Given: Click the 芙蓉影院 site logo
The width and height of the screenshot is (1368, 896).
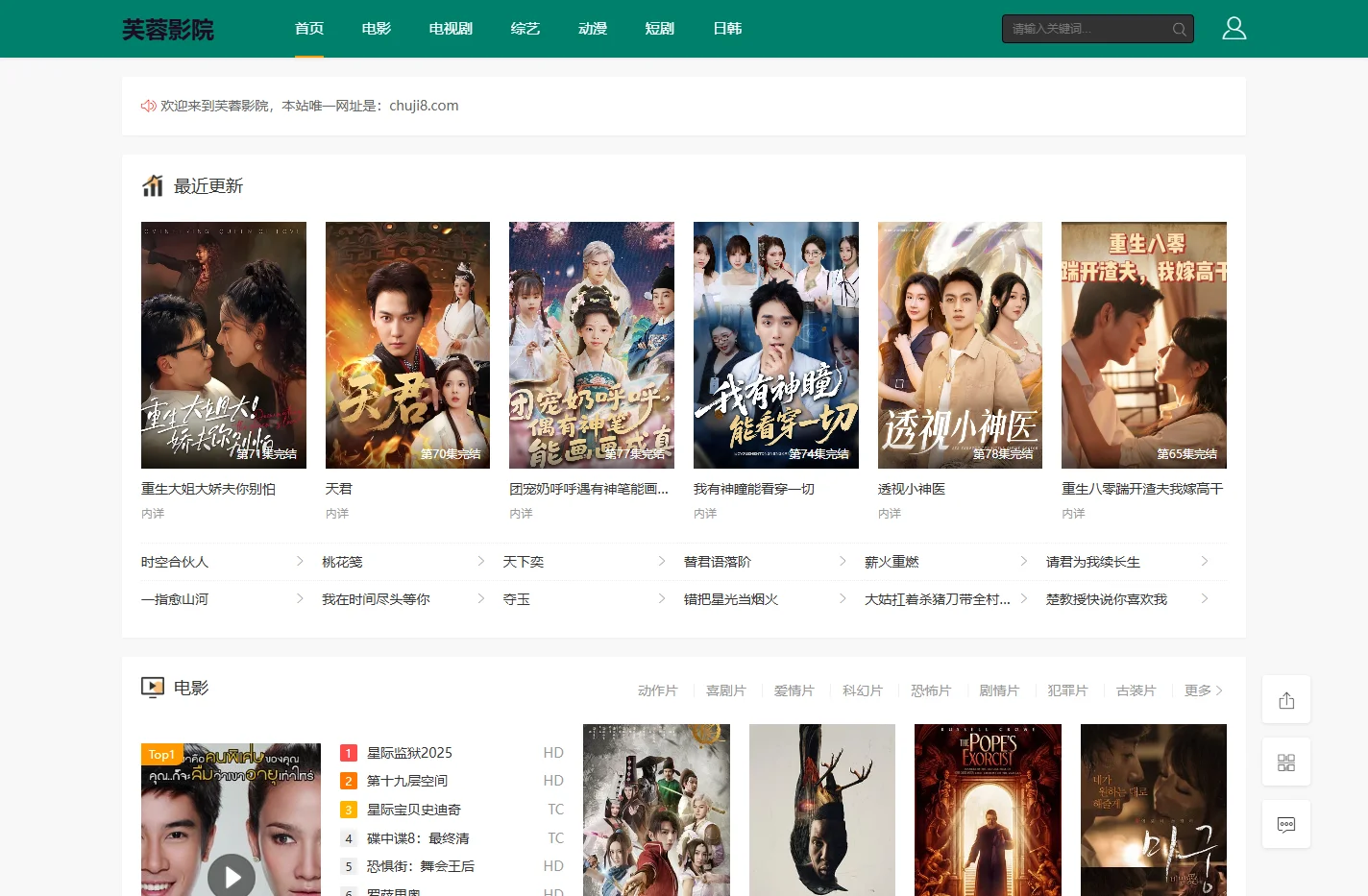Looking at the screenshot, I should 168,30.
